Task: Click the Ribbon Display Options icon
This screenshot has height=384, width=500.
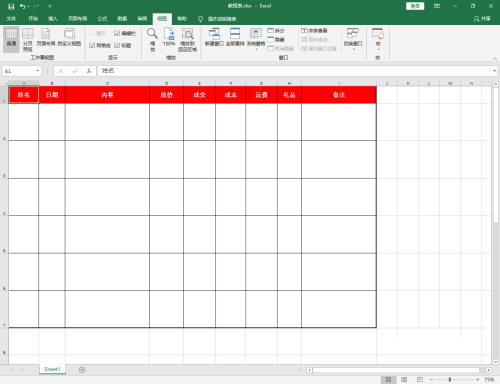Action: (x=437, y=6)
